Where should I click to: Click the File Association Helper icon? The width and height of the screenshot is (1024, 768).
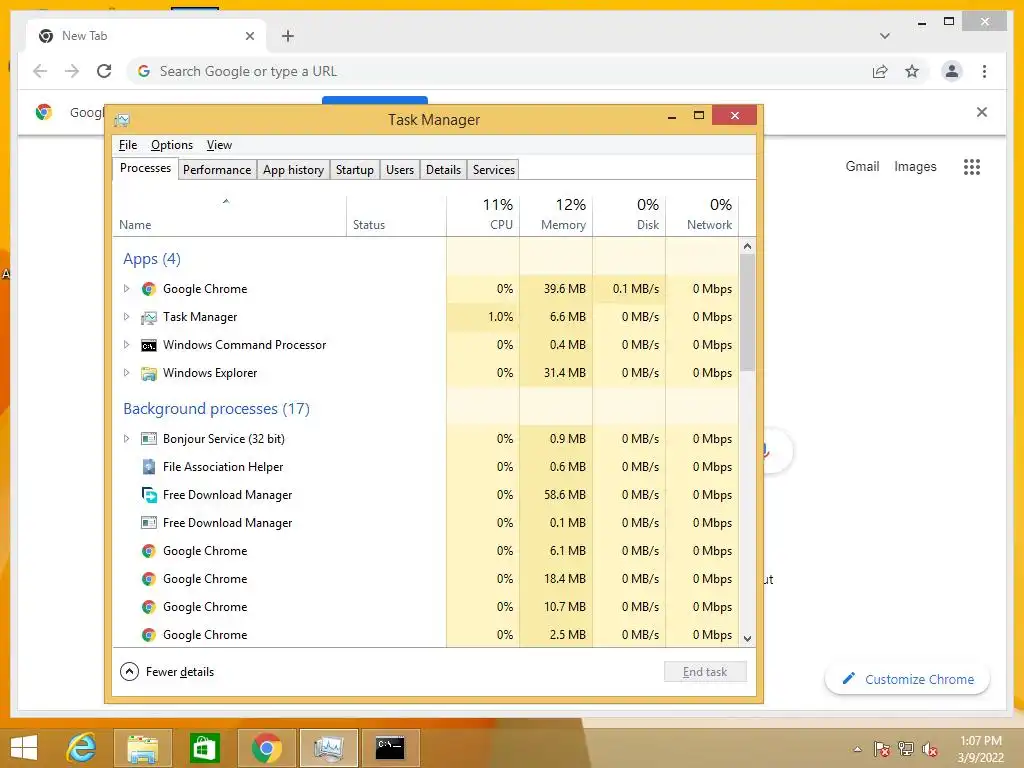(x=149, y=467)
